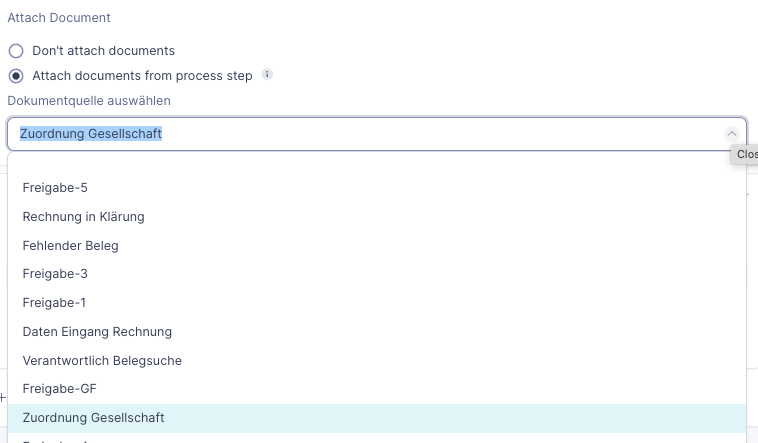Select "Rechnung in Klärung" option
The image size is (758, 443).
[x=84, y=217]
